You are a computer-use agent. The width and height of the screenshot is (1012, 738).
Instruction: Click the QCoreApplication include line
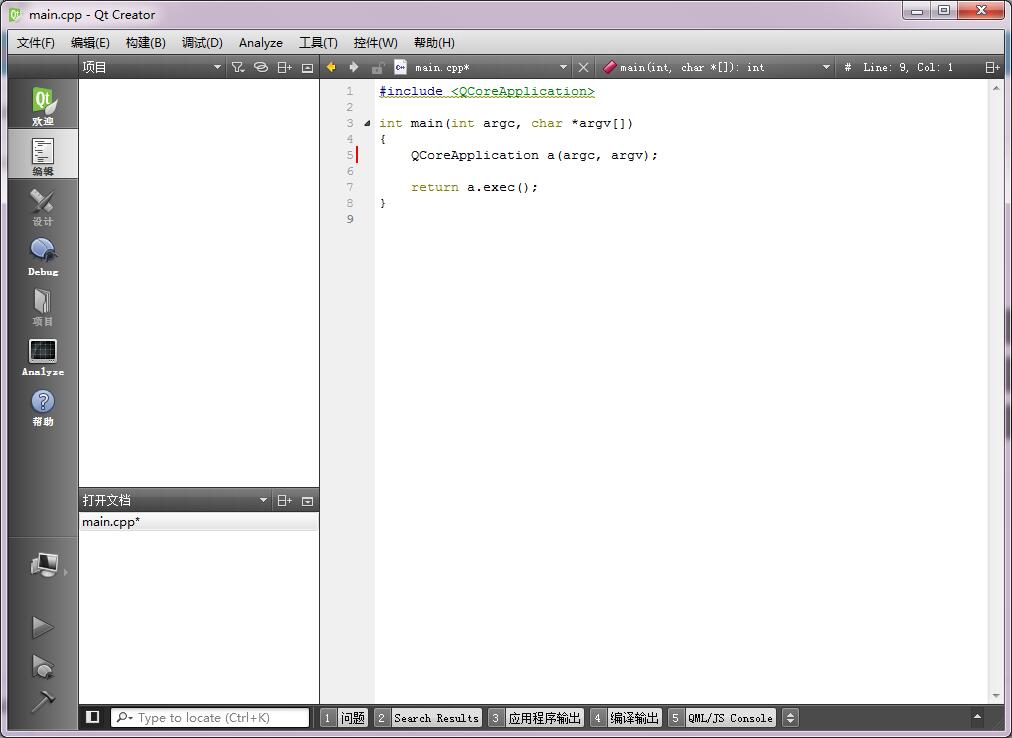click(487, 91)
